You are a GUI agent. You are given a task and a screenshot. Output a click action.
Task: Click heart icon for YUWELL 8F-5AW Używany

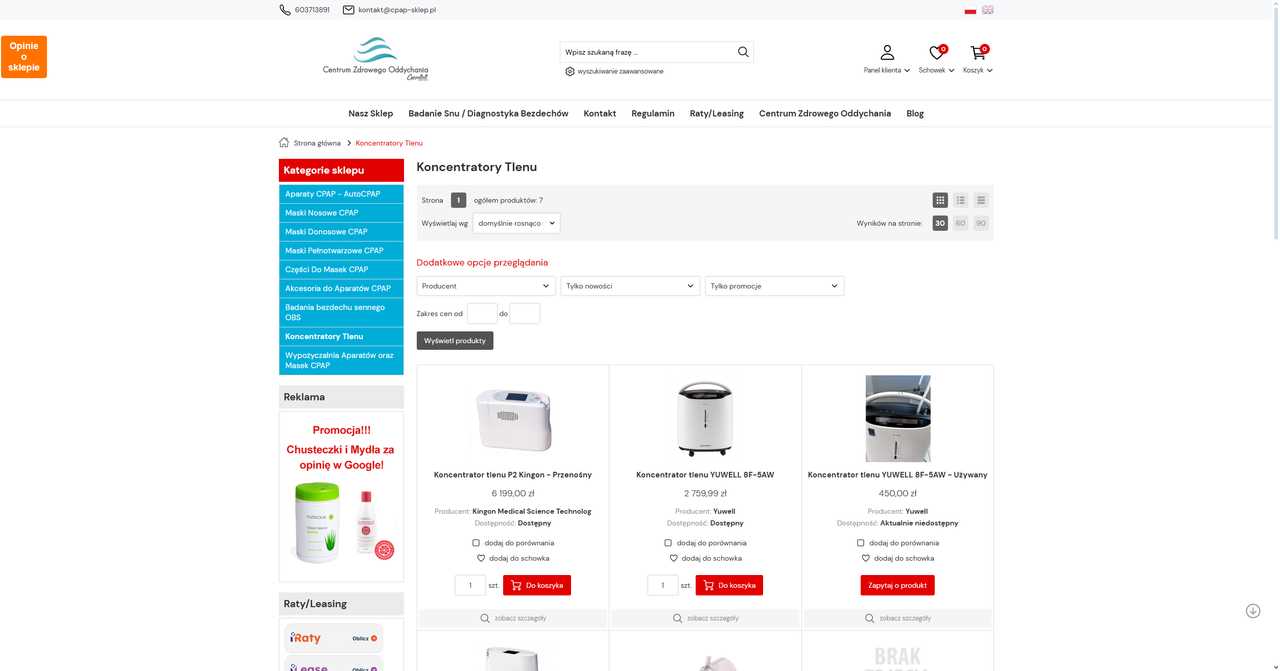coord(866,558)
